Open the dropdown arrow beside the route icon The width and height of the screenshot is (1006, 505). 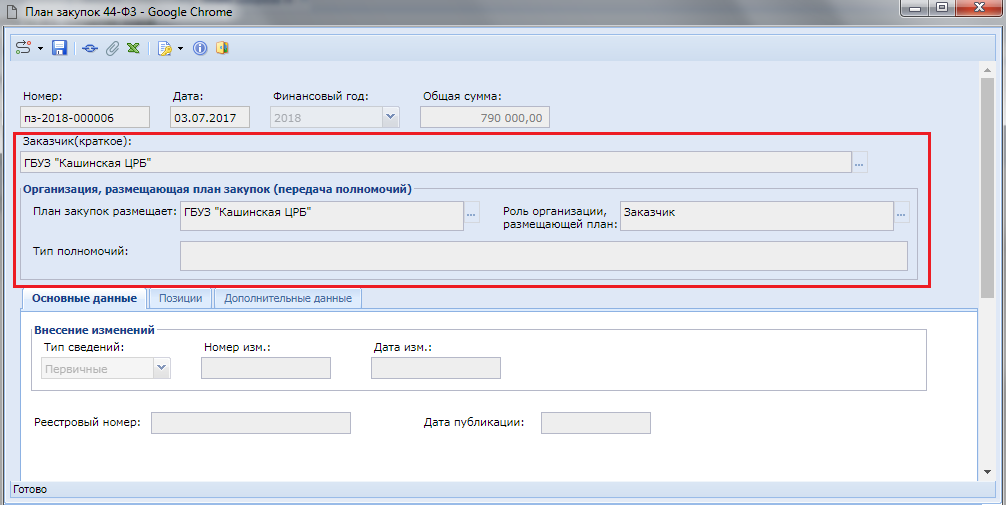point(40,48)
